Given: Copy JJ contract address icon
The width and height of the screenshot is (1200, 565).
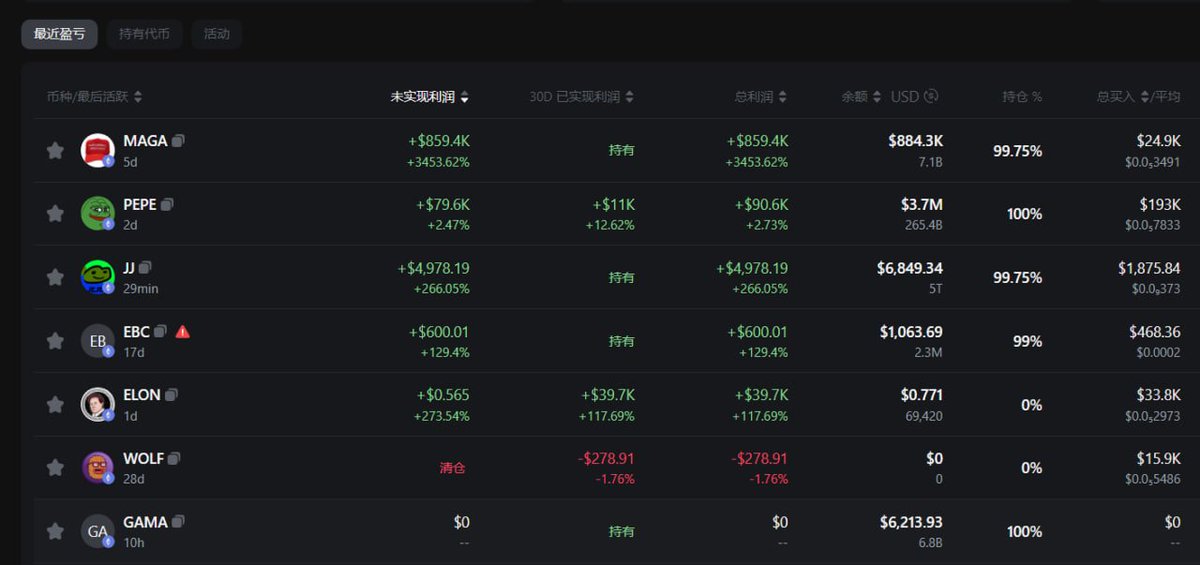Looking at the screenshot, I should tap(145, 268).
